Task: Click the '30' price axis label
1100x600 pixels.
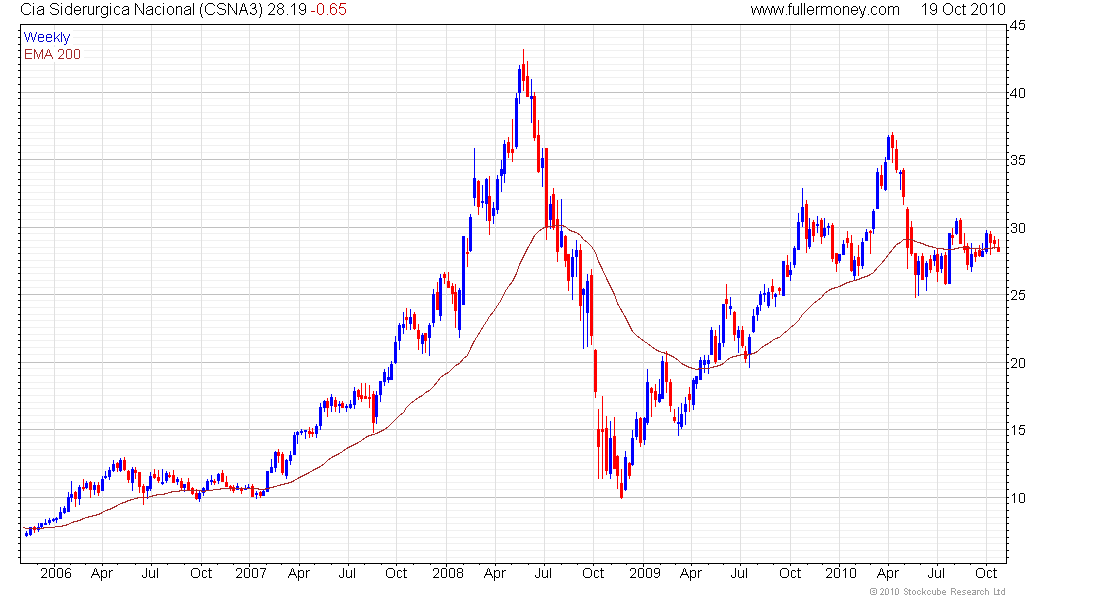Action: [1017, 228]
